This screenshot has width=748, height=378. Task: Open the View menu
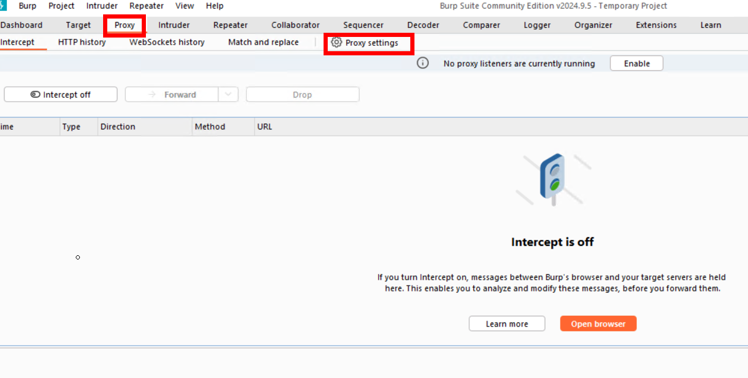tap(185, 6)
